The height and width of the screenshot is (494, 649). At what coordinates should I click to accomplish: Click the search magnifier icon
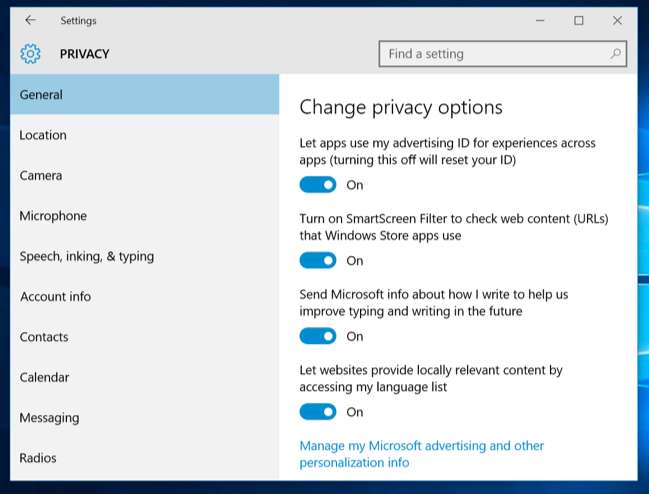(x=616, y=54)
